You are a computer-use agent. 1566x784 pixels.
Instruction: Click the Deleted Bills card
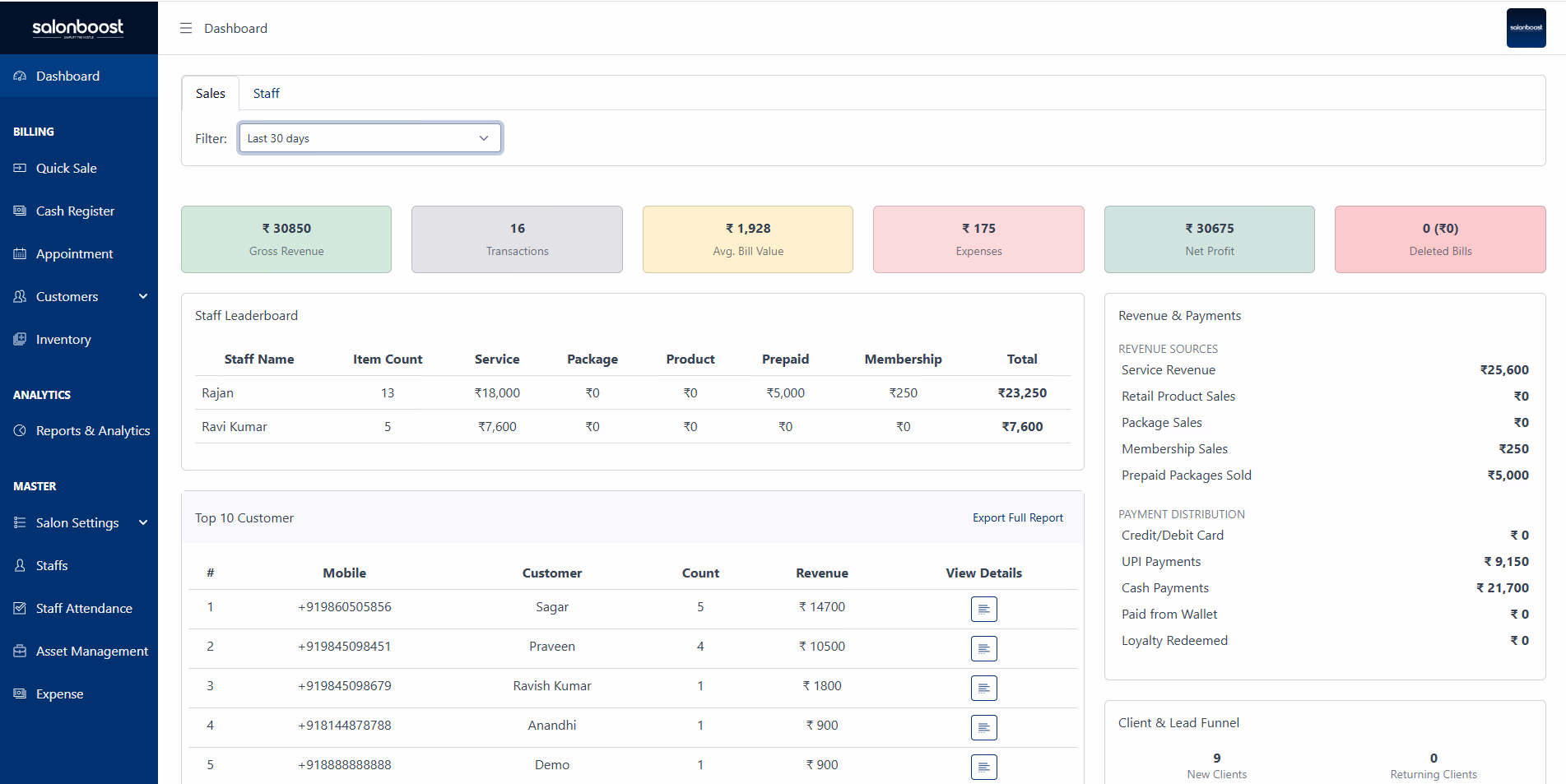(x=1440, y=239)
